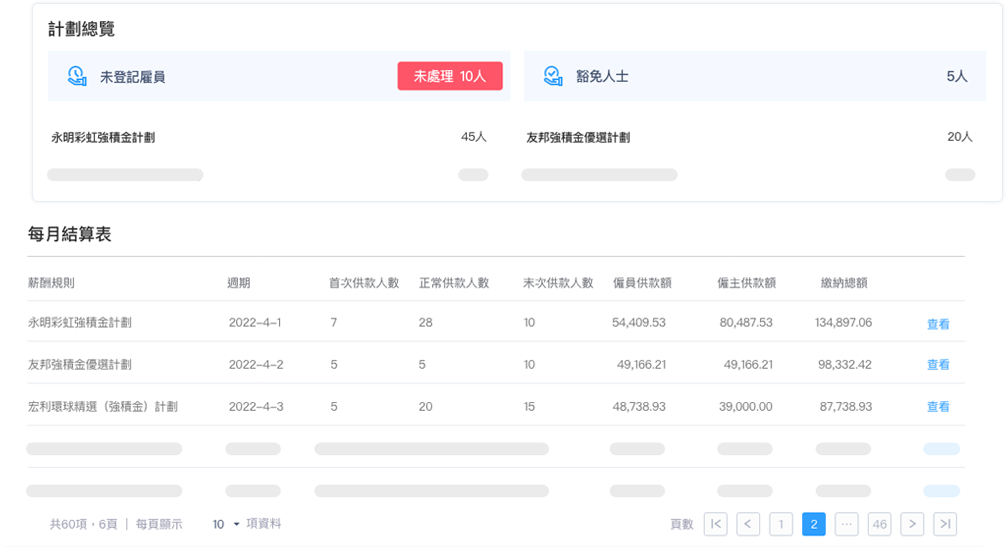
Task: View details for 永明彩虹強積金計劃 row
Action: (x=938, y=324)
